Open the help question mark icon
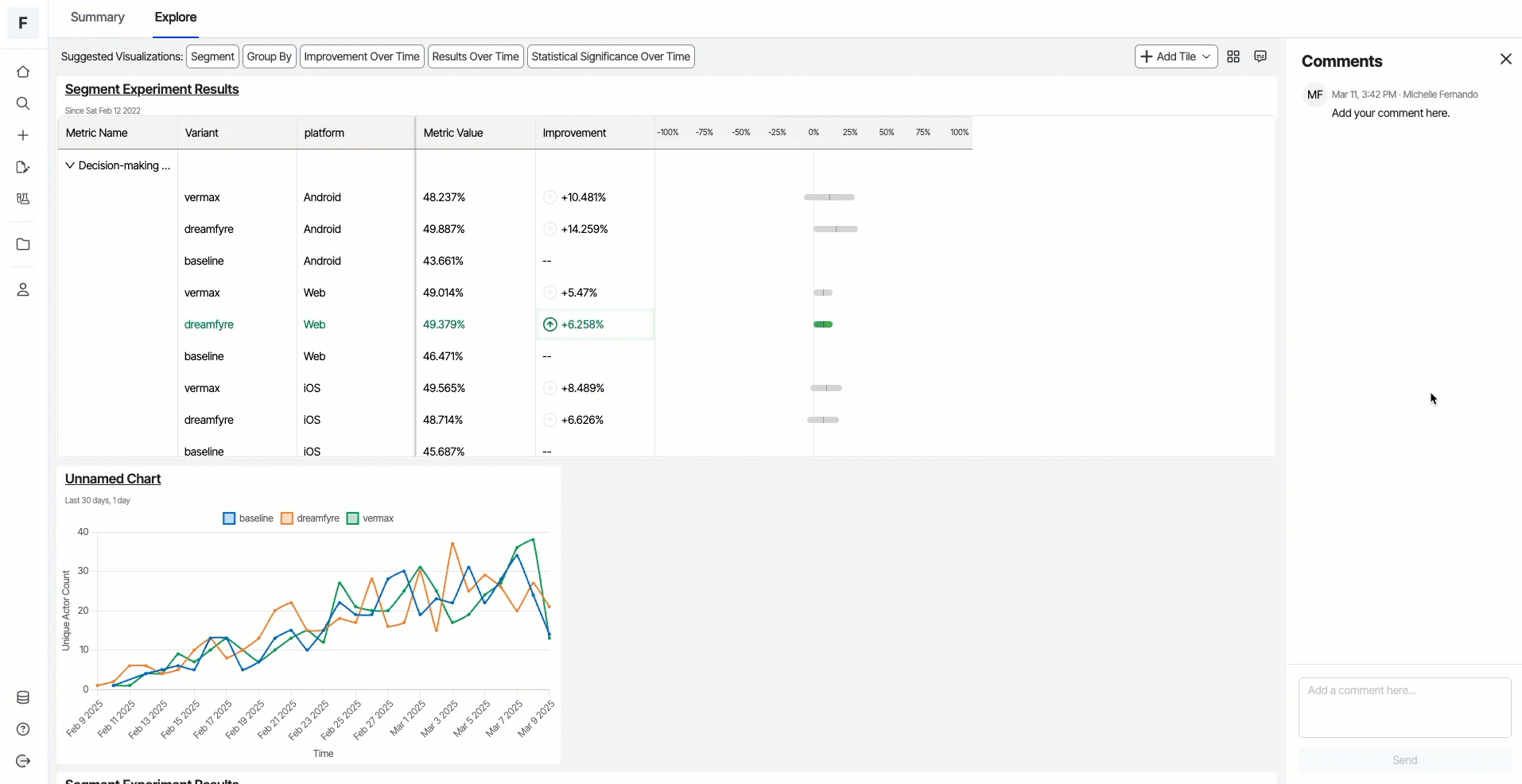The image size is (1522, 784). click(23, 729)
